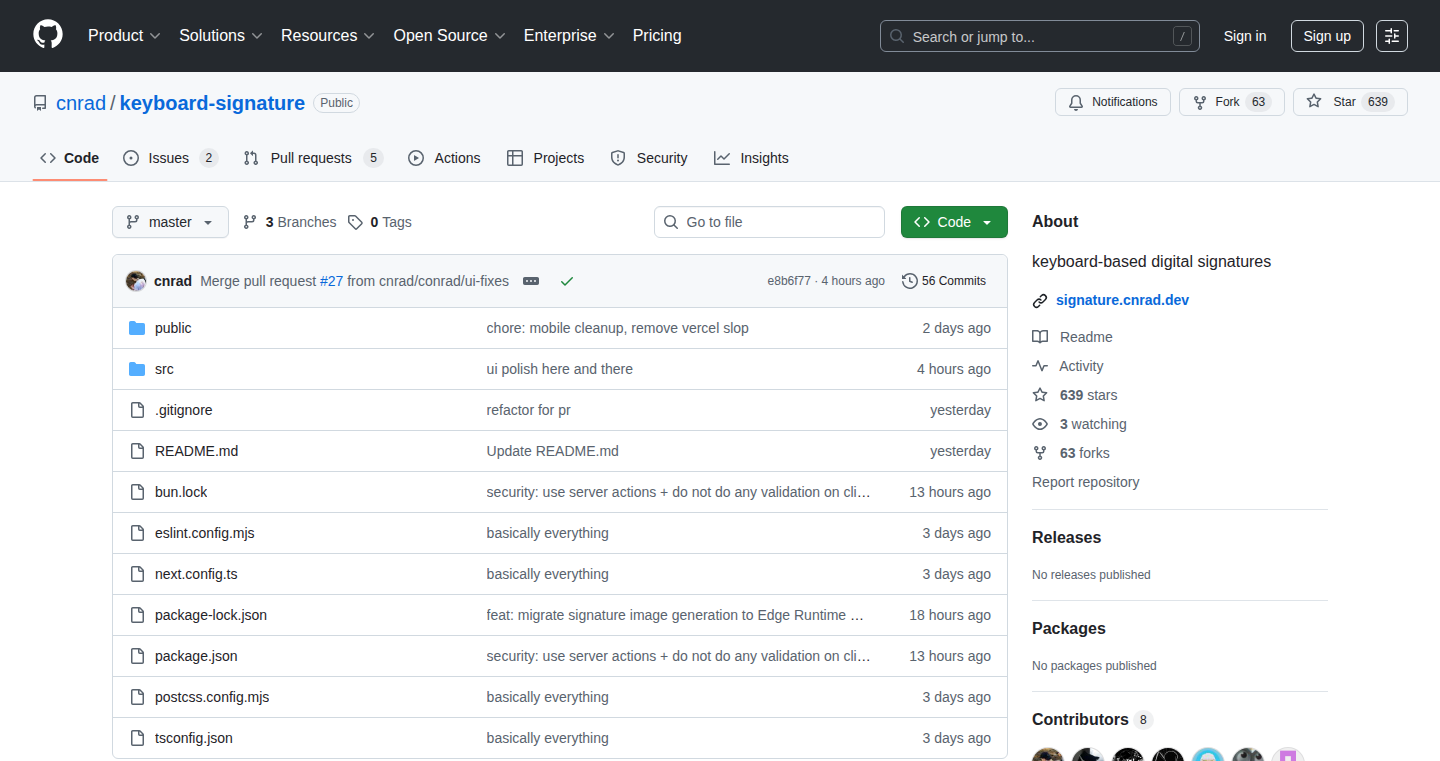View 56 Commits history

944,281
